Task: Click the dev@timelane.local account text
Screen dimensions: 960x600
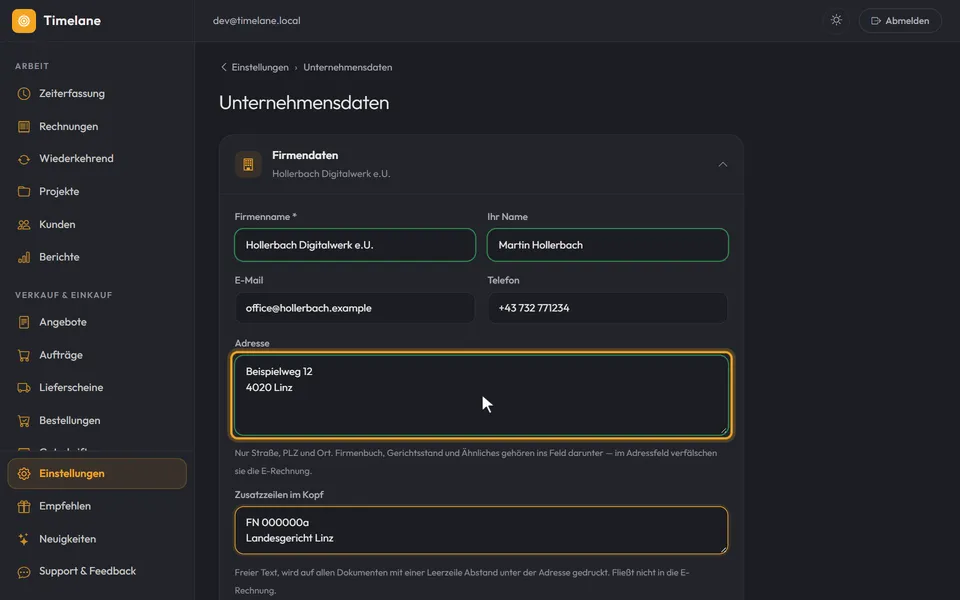Action: [257, 21]
